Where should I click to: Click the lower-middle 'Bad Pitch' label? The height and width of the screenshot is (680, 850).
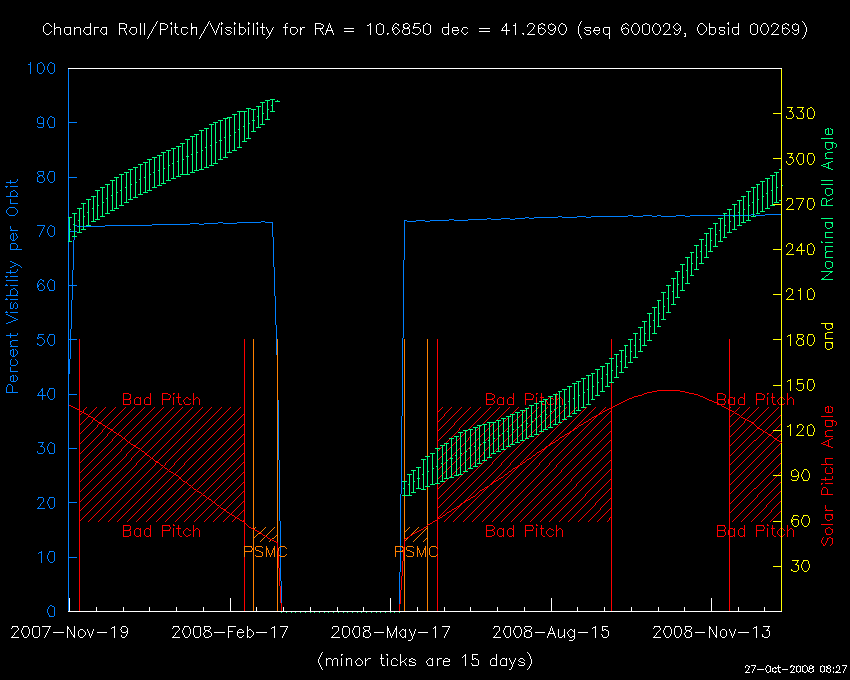click(x=524, y=531)
